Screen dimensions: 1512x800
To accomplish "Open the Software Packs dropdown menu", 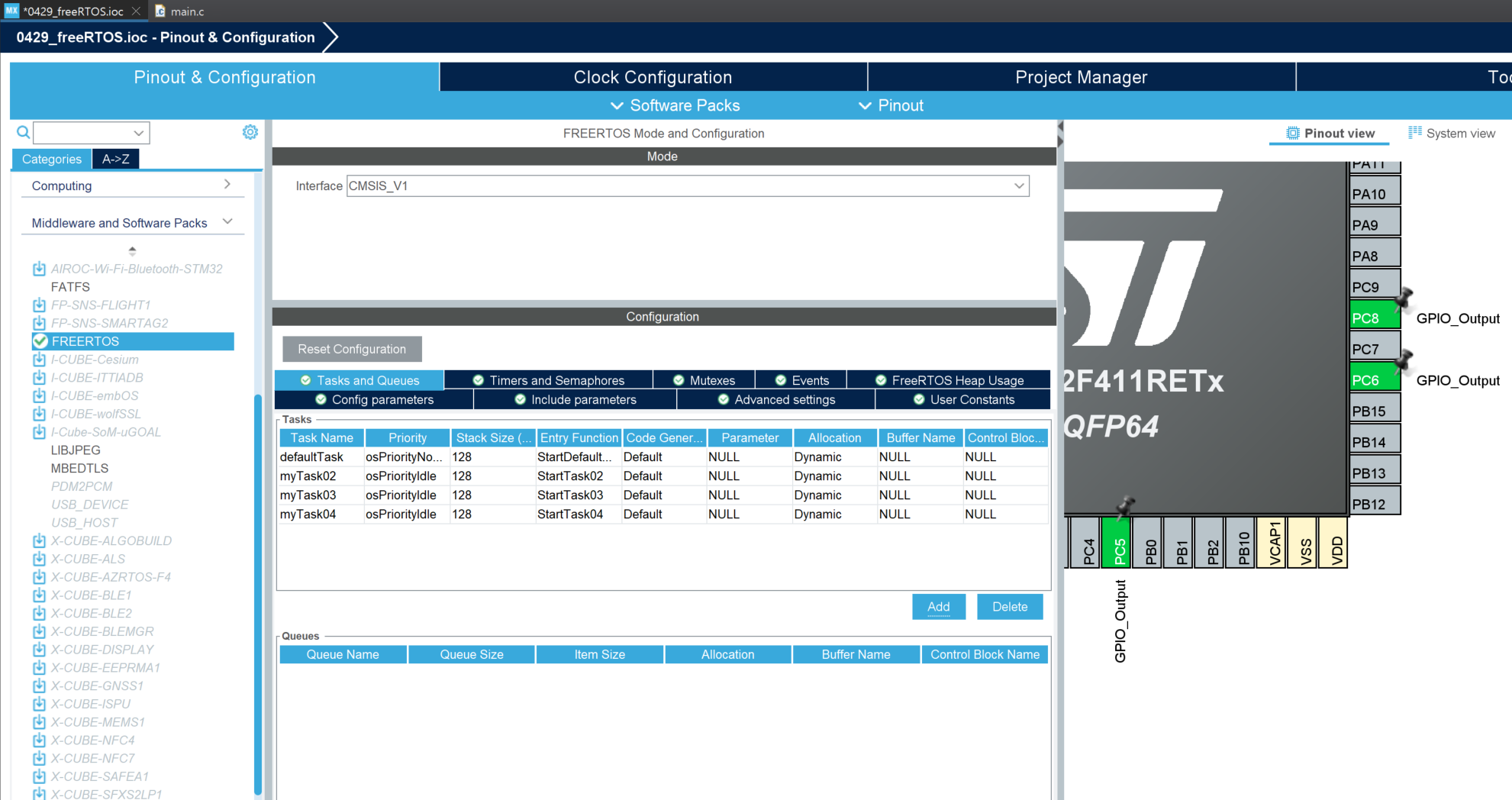I will pos(675,105).
